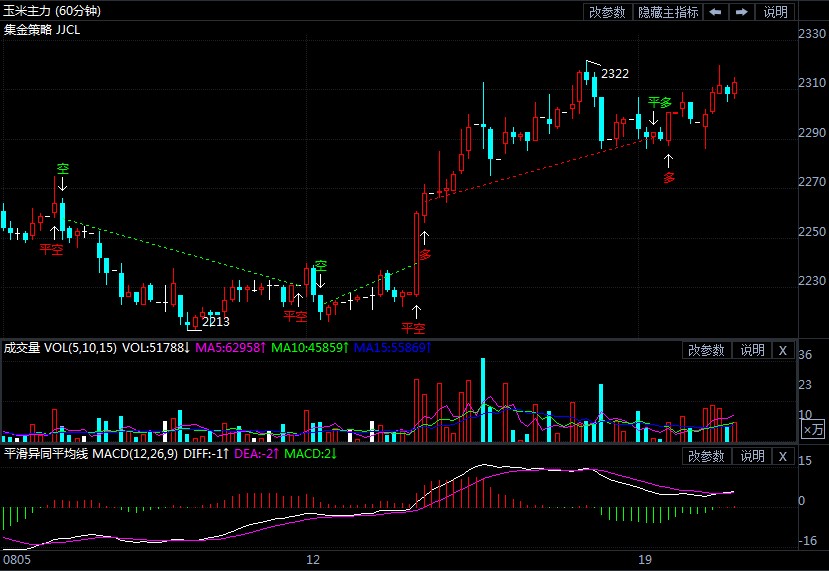Click the 集金策略 JJCL indicator label
This screenshot has width=829, height=571.
click(42, 30)
